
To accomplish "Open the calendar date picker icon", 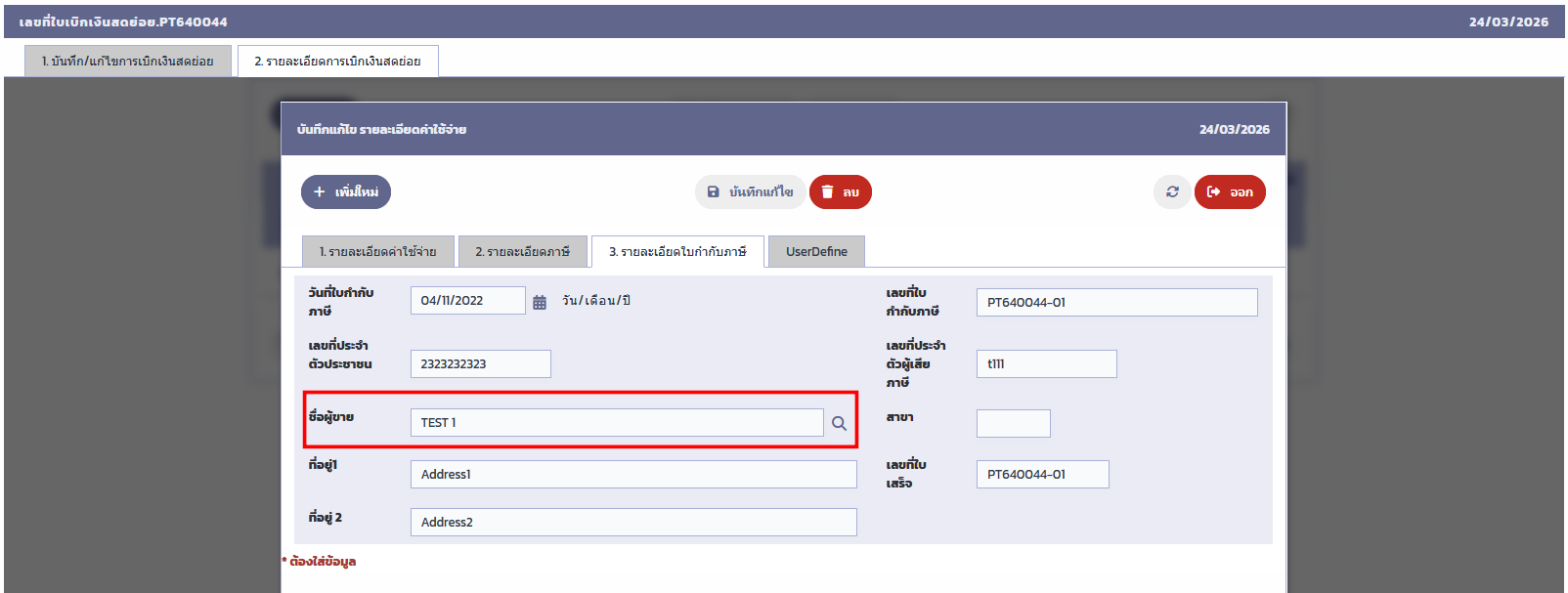I will 540,302.
